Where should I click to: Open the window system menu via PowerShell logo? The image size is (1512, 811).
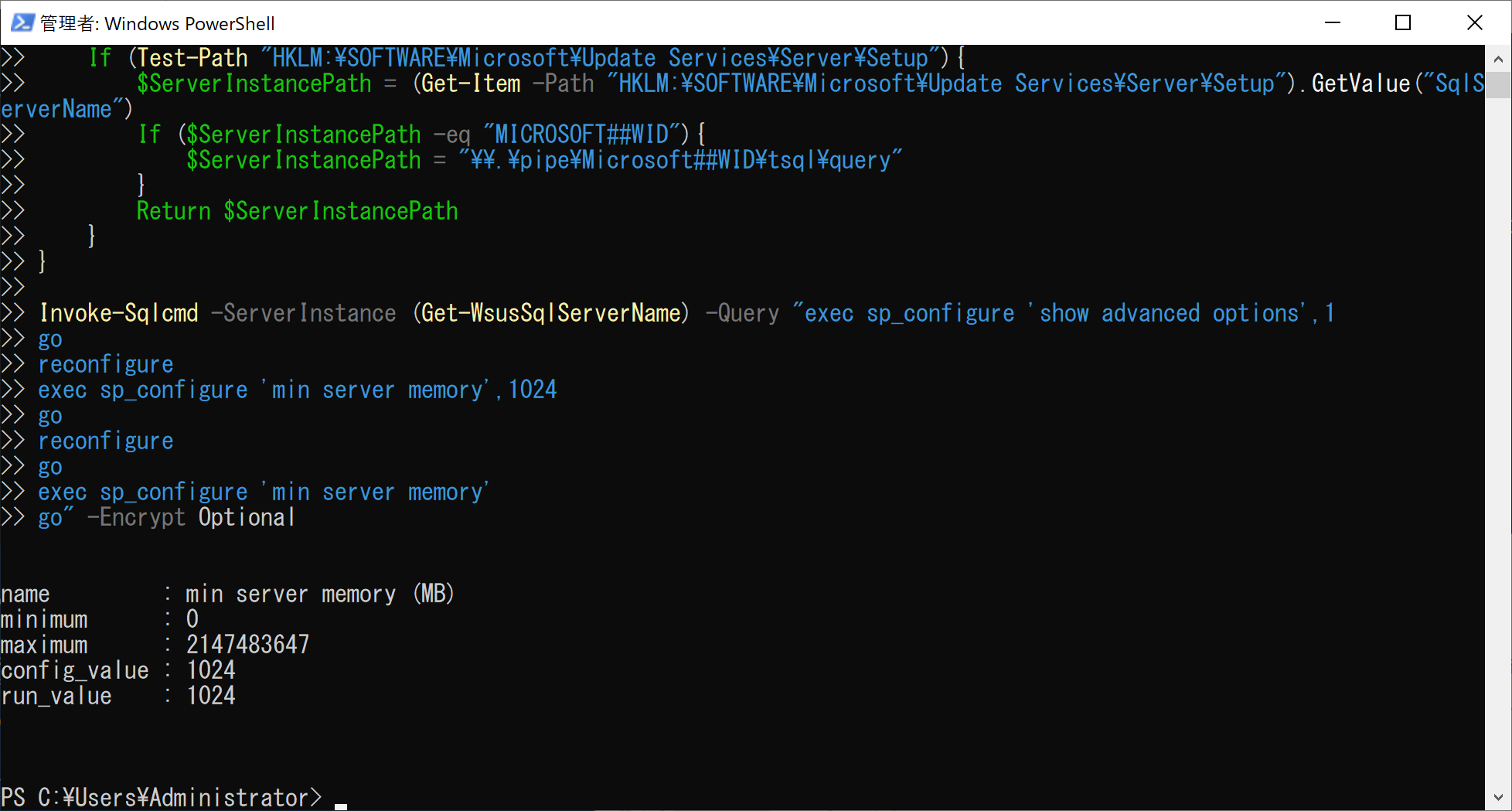point(22,22)
